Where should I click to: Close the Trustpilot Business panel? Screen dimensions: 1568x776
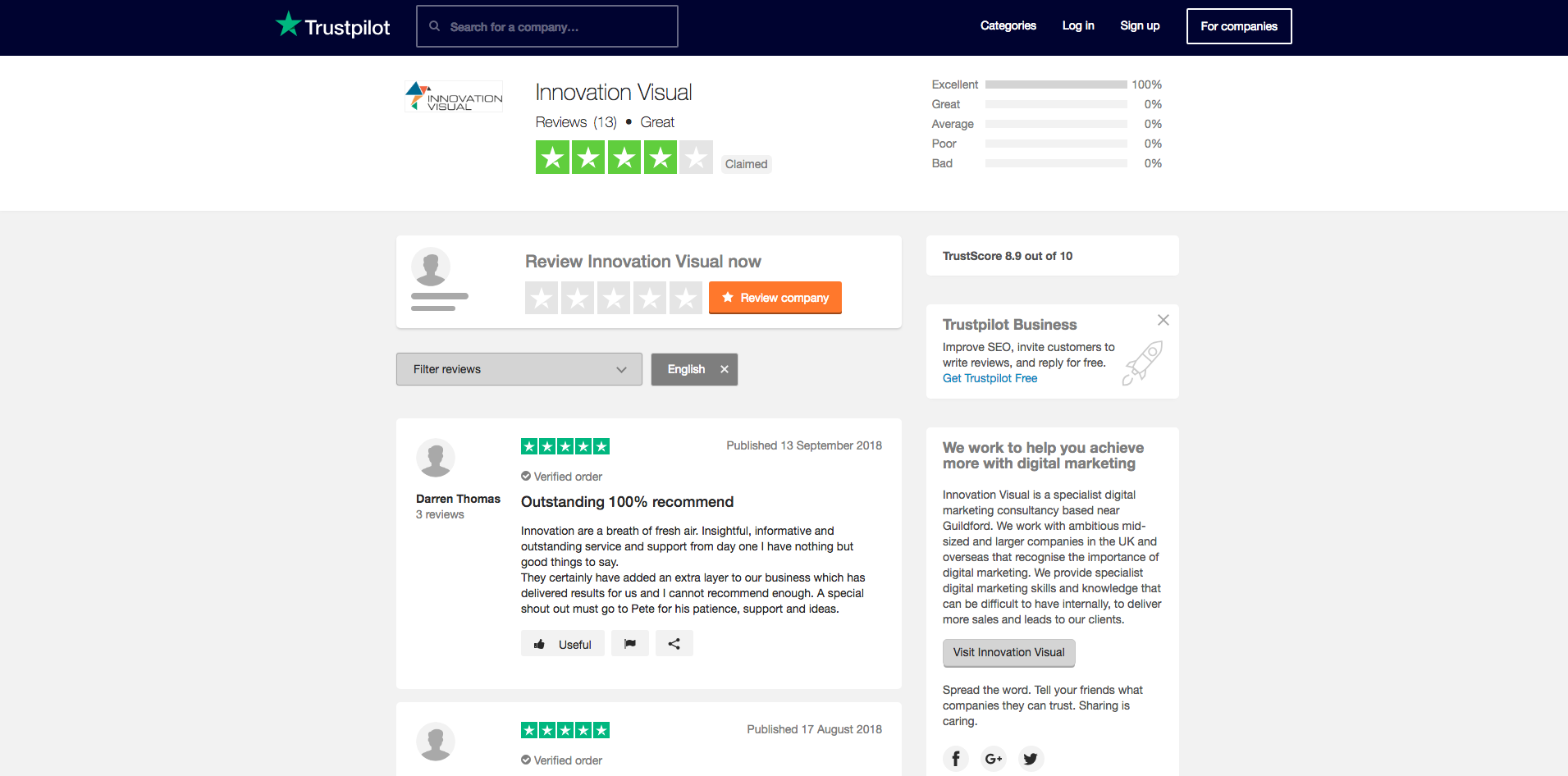1163,320
